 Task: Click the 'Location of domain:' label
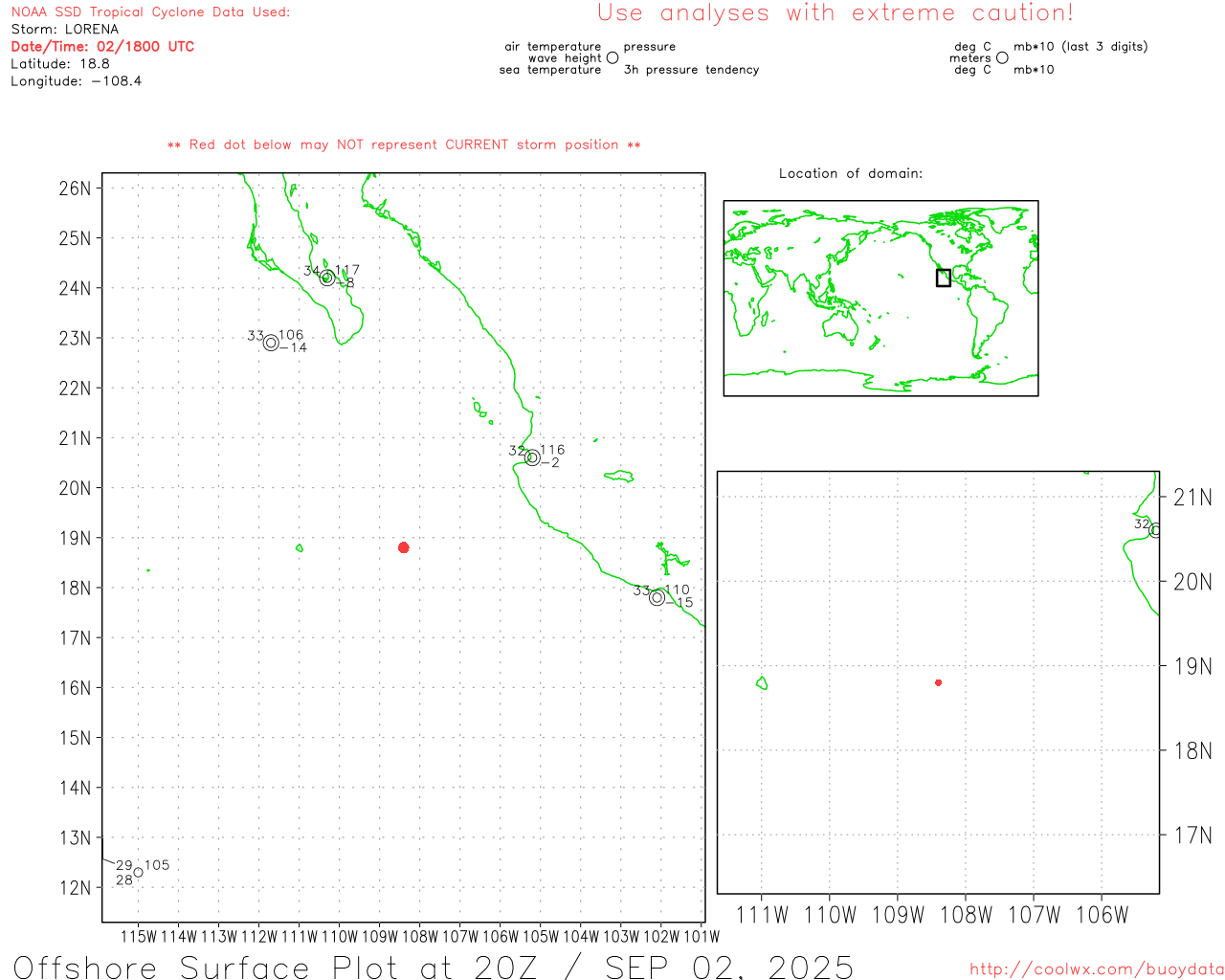[851, 173]
